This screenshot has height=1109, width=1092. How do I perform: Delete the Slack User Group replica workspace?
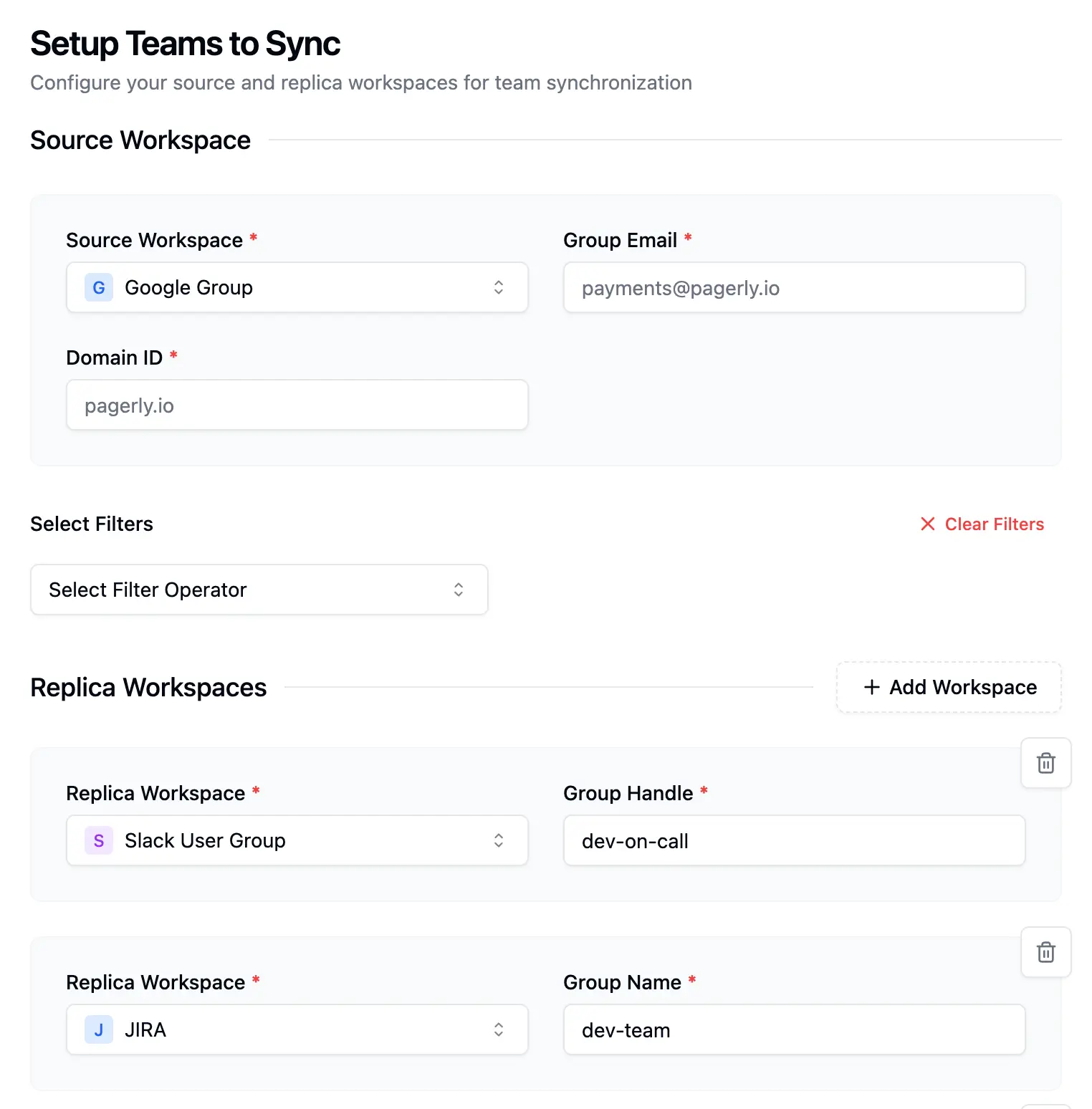pyautogui.click(x=1045, y=763)
